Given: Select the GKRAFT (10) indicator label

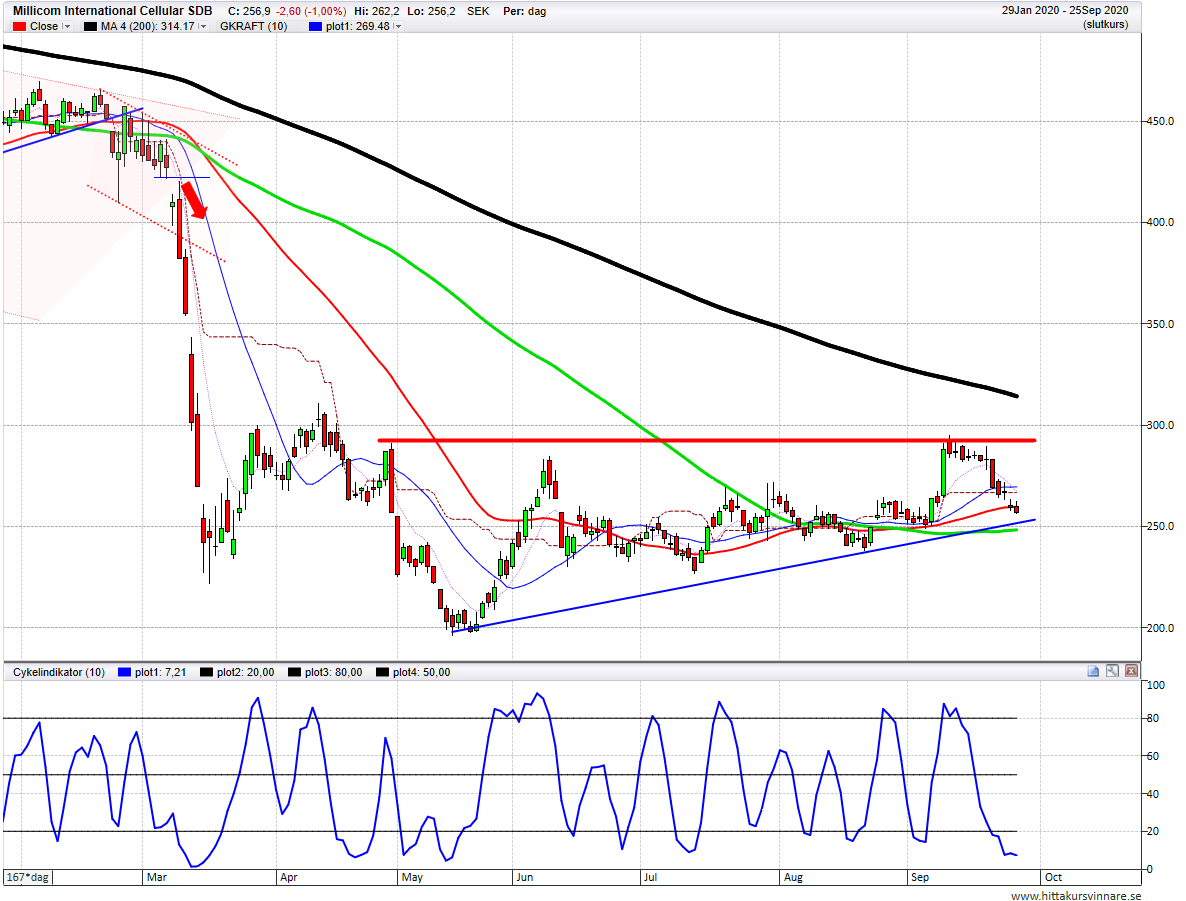Looking at the screenshot, I should [x=253, y=26].
